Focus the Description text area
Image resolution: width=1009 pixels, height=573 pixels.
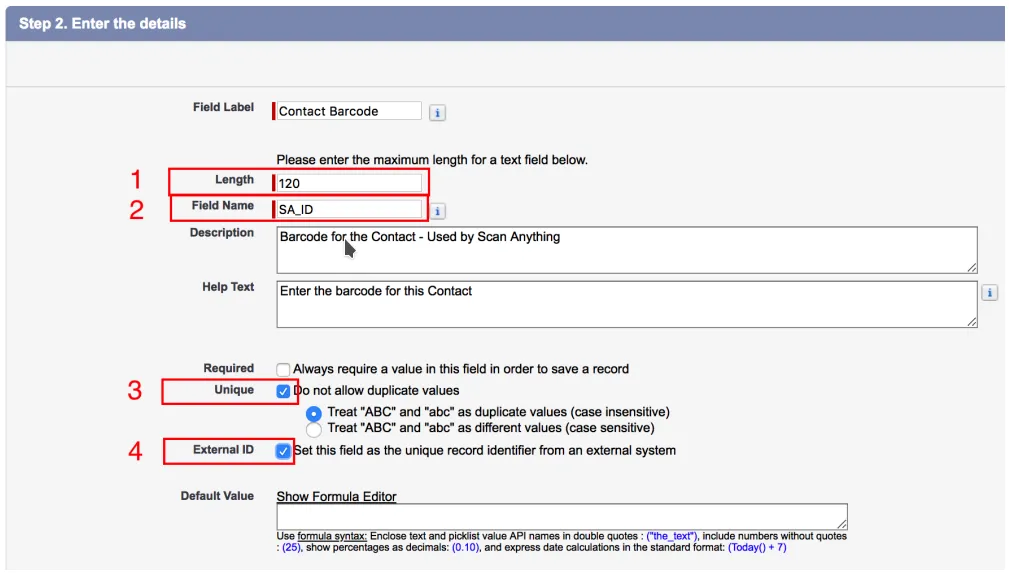(x=627, y=250)
